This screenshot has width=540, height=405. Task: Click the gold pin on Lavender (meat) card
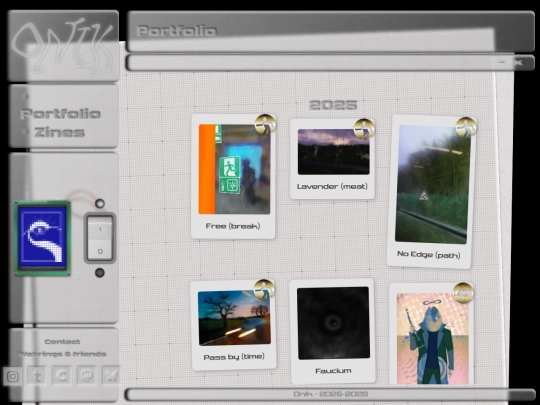(364, 129)
